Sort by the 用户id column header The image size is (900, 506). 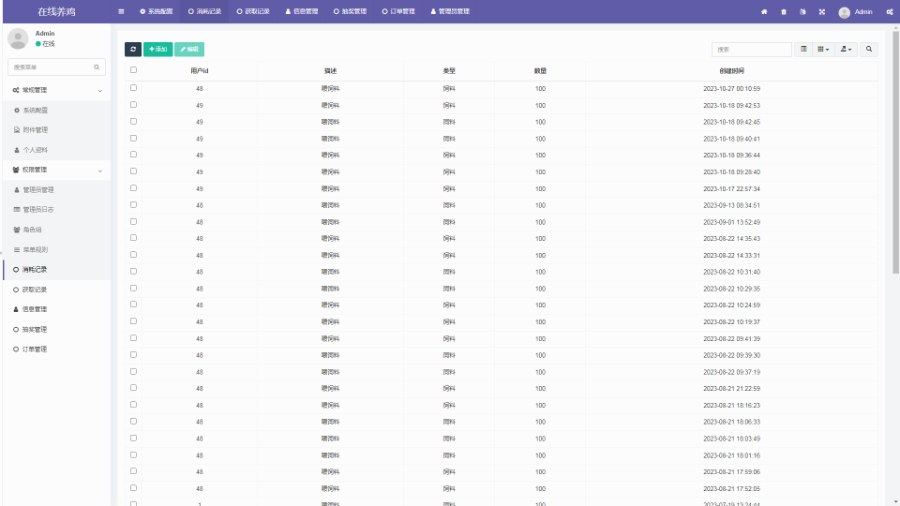(199, 71)
